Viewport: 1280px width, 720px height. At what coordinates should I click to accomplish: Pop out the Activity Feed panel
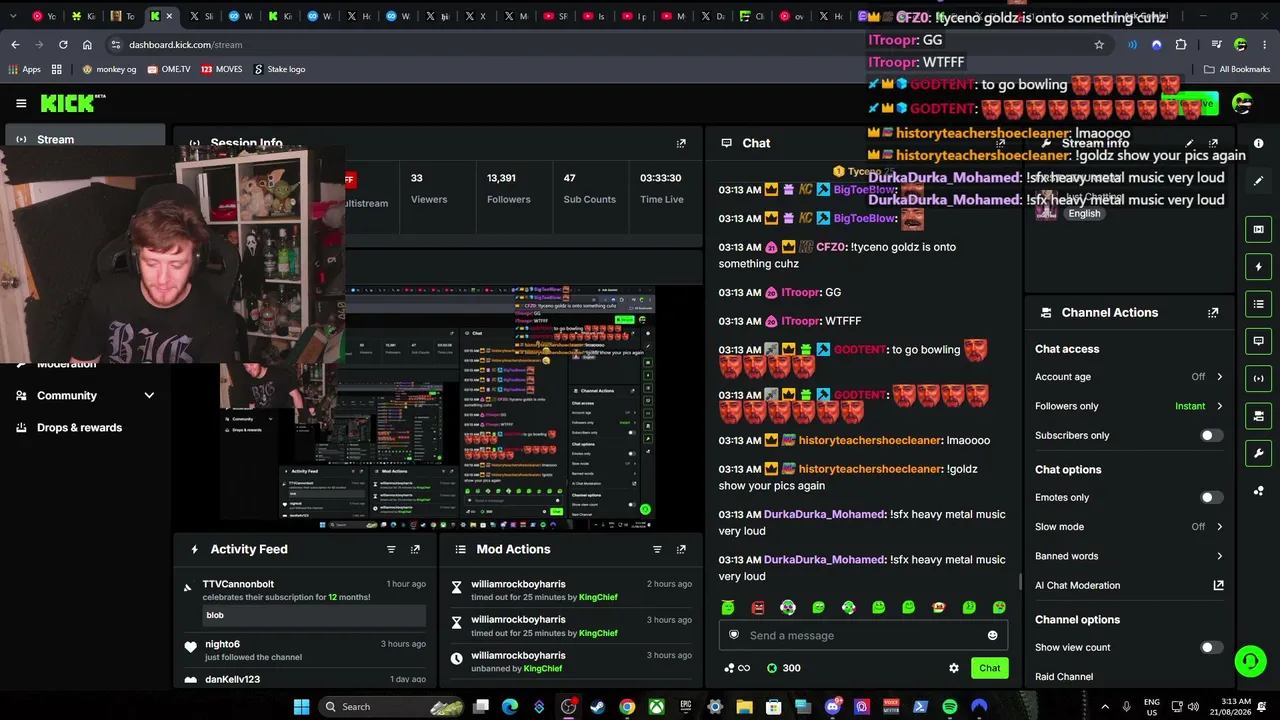coord(415,549)
